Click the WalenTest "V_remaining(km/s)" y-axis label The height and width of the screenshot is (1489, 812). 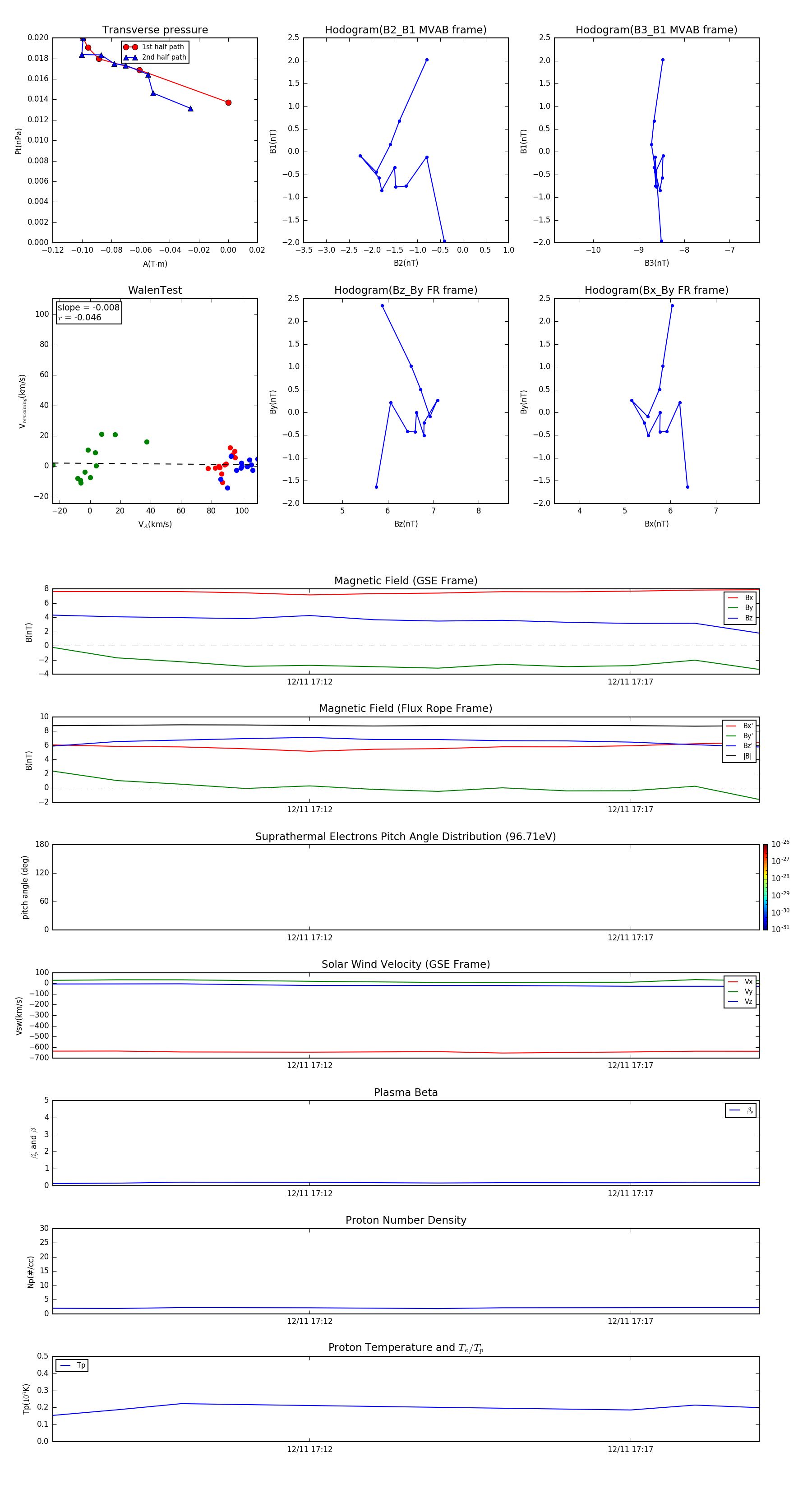tap(23, 401)
